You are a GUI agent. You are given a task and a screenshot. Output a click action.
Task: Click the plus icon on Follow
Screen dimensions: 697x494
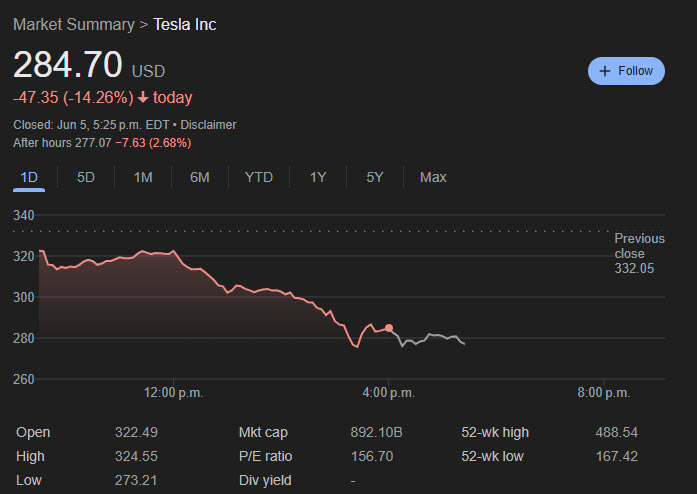[x=605, y=71]
